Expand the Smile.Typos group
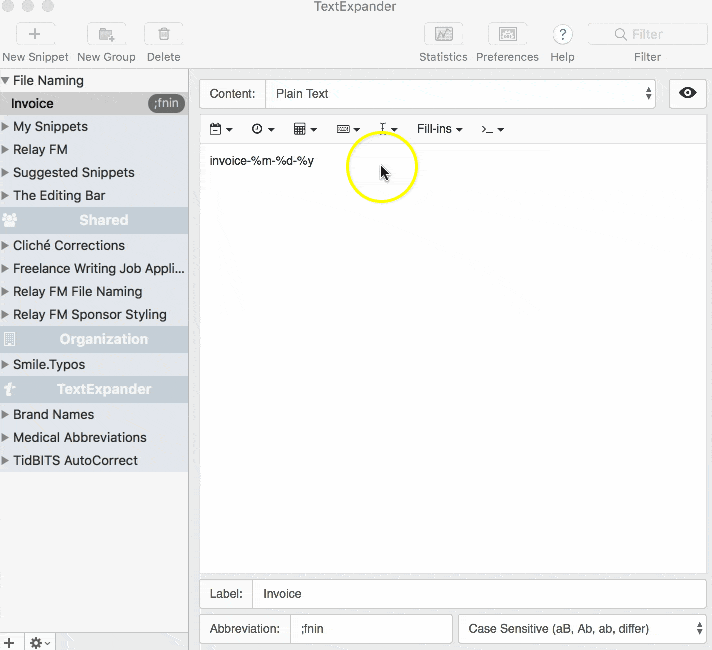Image resolution: width=712 pixels, height=650 pixels. (x=5, y=364)
